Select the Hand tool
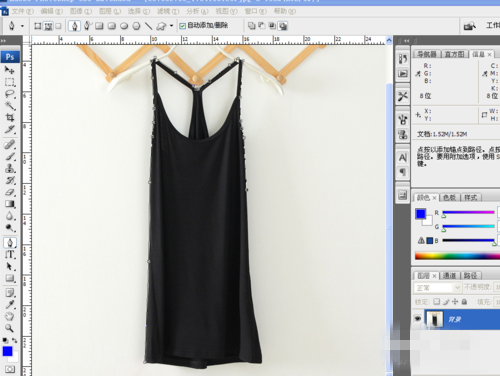 tap(9, 316)
